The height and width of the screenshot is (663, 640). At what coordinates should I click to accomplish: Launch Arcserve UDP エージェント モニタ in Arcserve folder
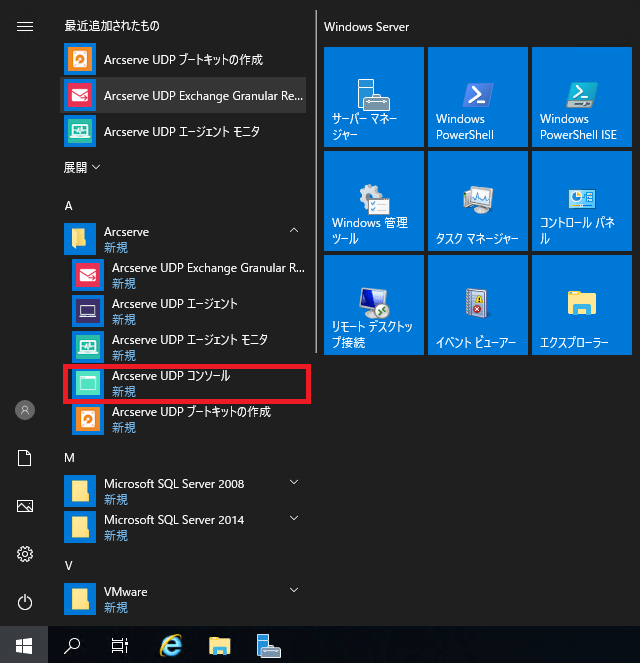point(187,347)
